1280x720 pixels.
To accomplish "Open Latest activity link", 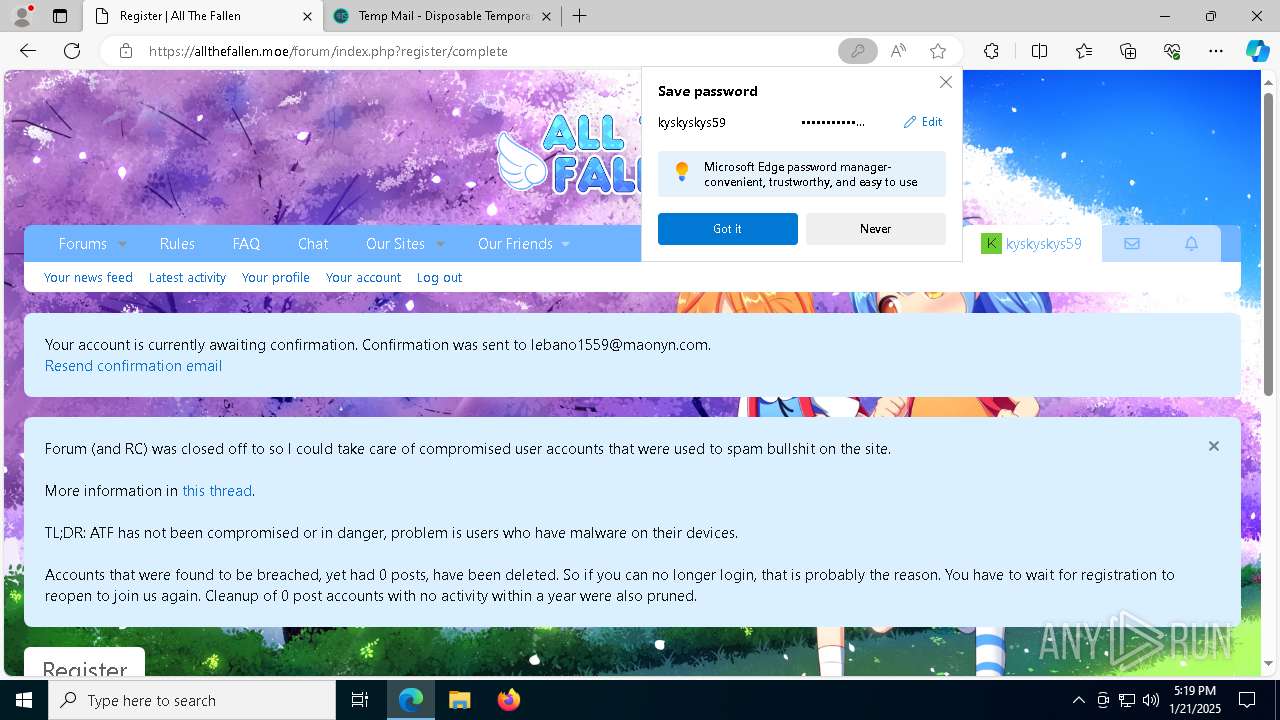I will pyautogui.click(x=187, y=277).
